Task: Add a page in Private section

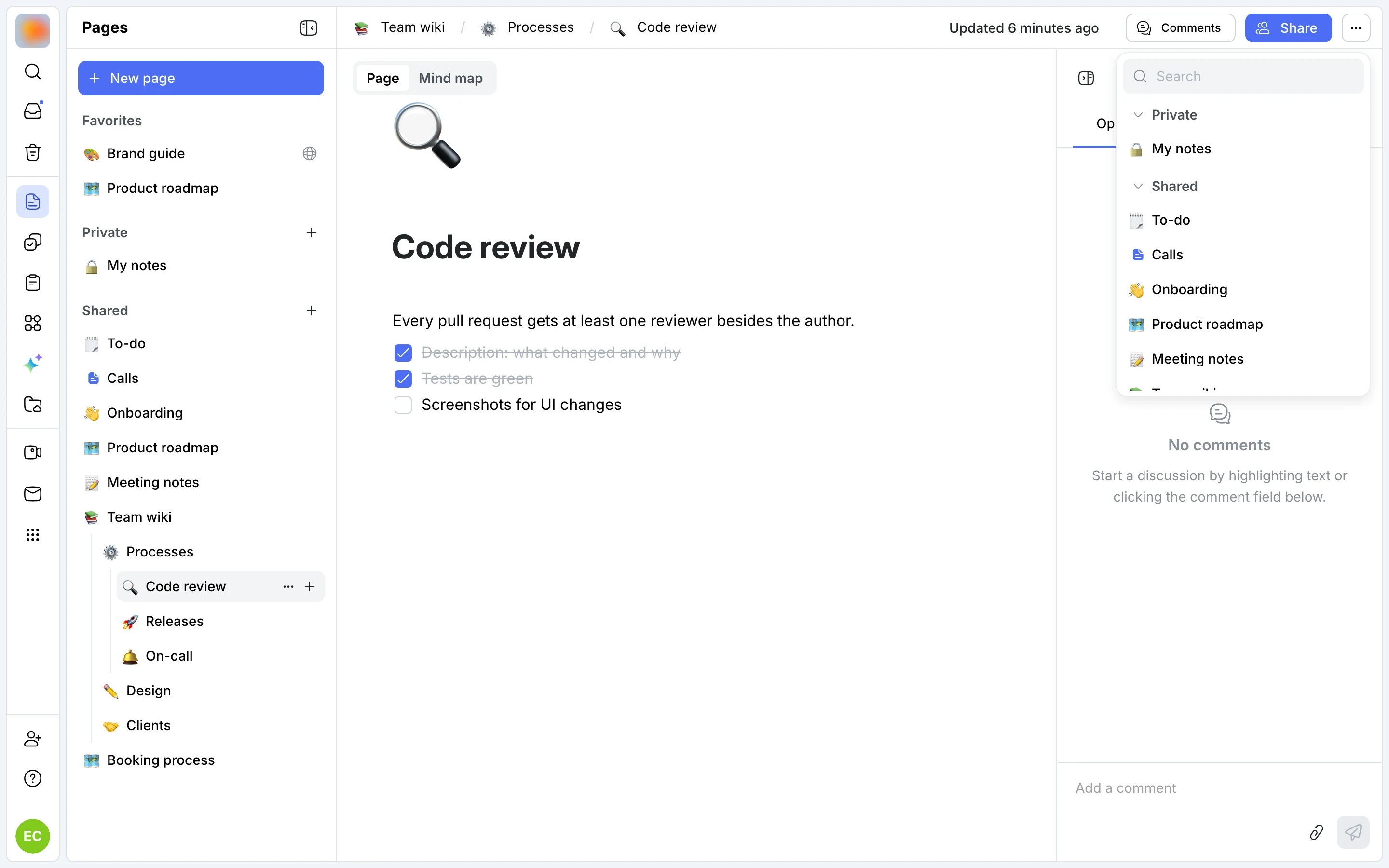Action: (x=312, y=232)
